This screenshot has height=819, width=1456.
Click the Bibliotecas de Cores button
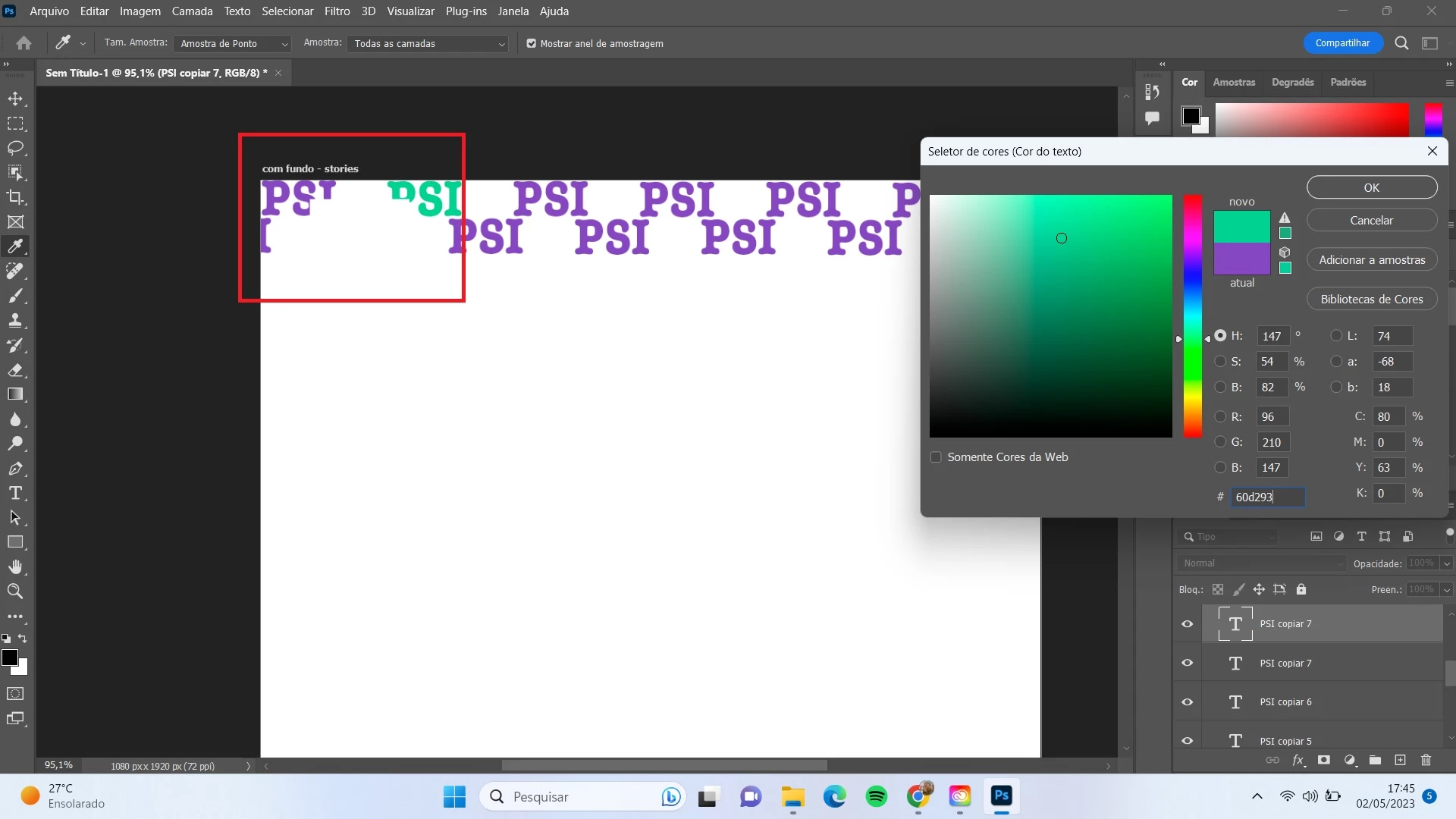(1372, 299)
